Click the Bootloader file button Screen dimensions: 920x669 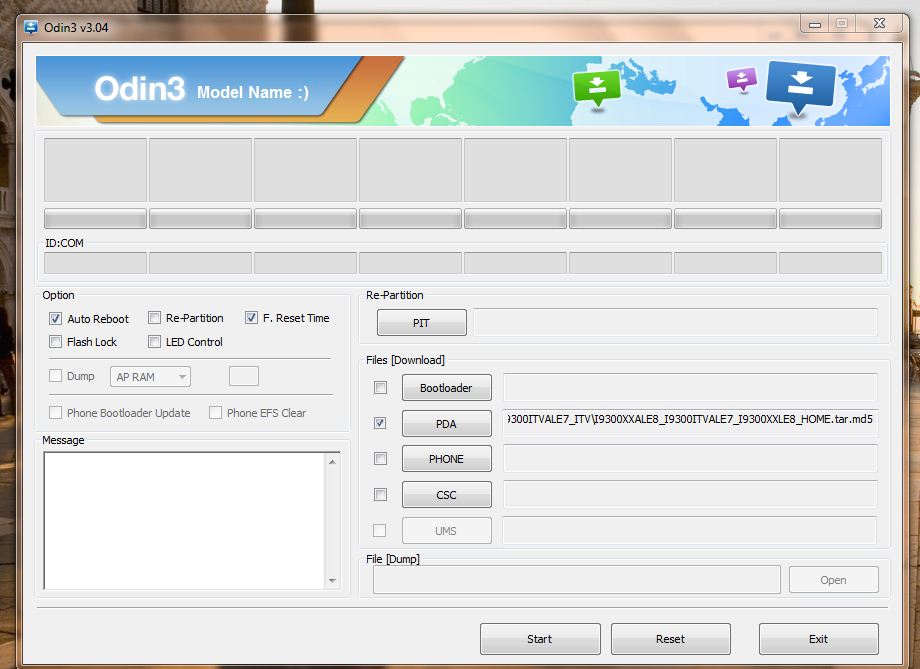point(446,388)
